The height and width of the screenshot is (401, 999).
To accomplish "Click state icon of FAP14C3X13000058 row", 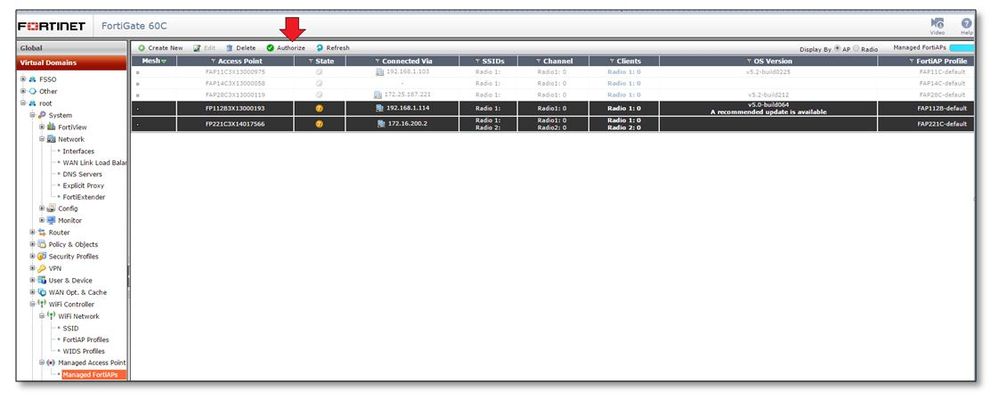I will point(319,84).
